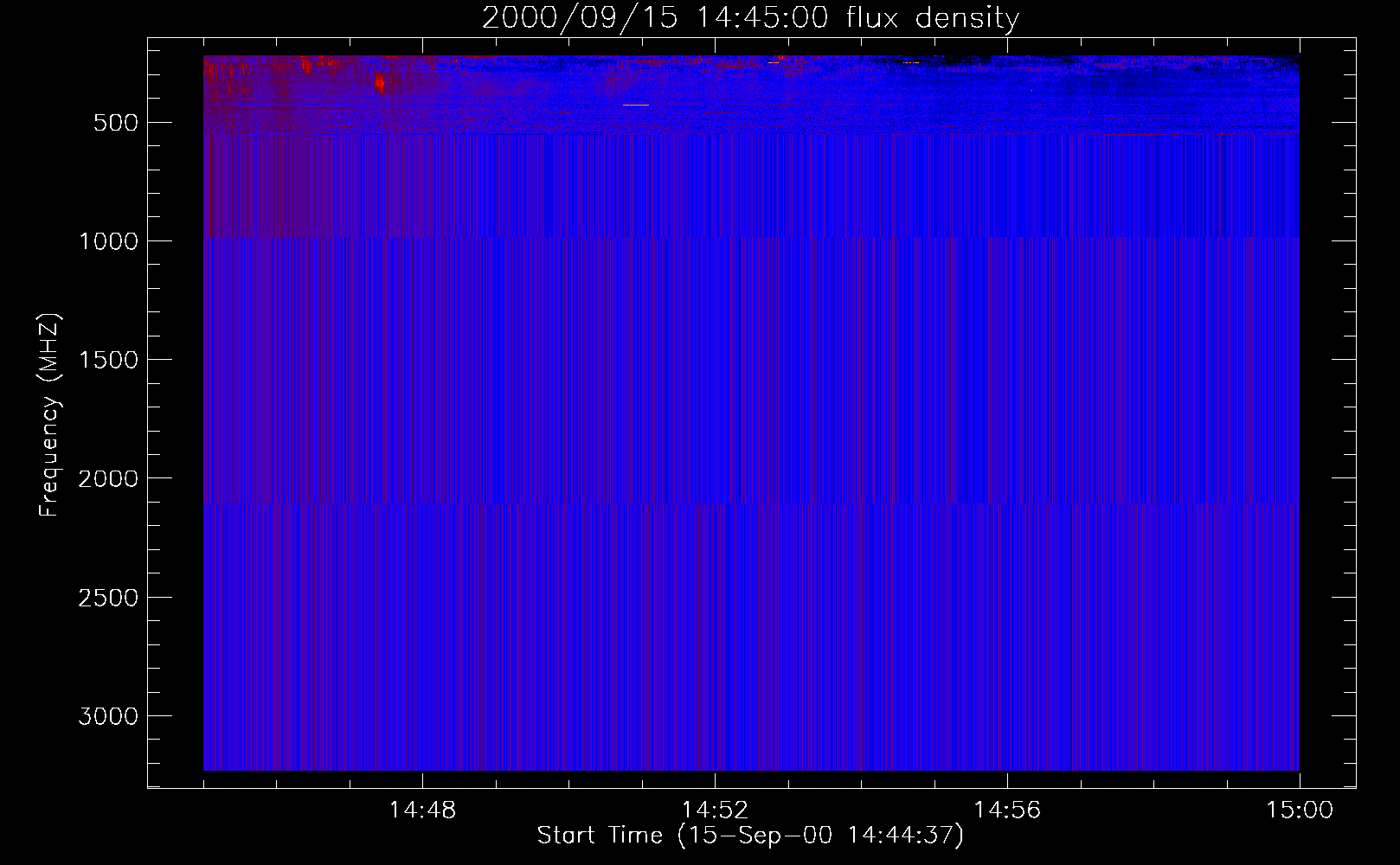Select the 14:52 time tick label
Screen dimensions: 1400x865
[715, 811]
